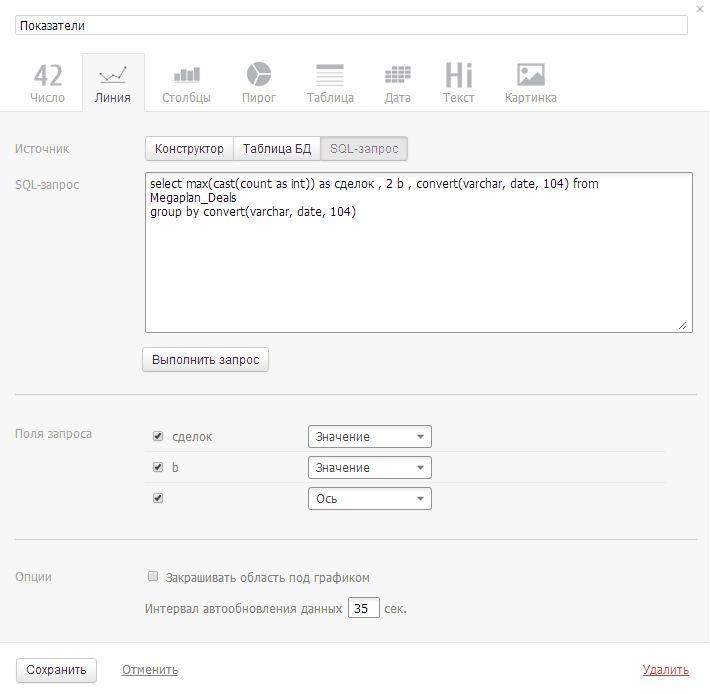Focus the auto-refresh interval seconds field
Viewport: 710px width, 694px height.
363,608
